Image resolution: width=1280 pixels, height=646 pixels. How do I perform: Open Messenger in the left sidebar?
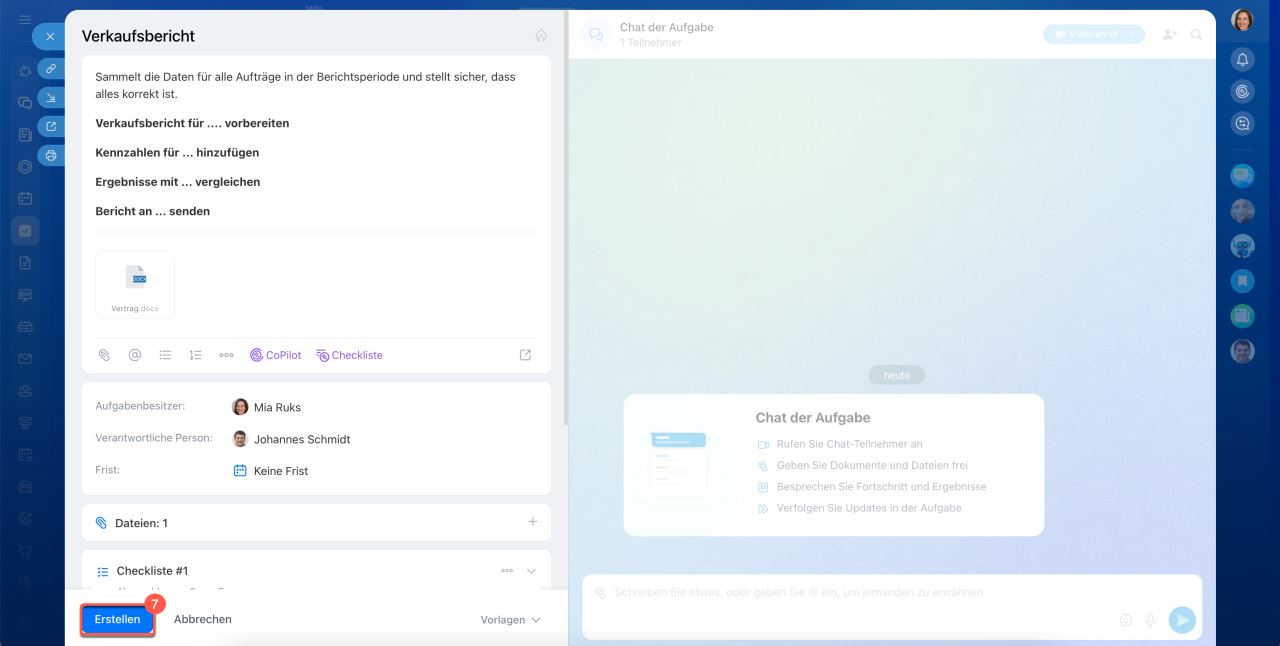point(25,102)
